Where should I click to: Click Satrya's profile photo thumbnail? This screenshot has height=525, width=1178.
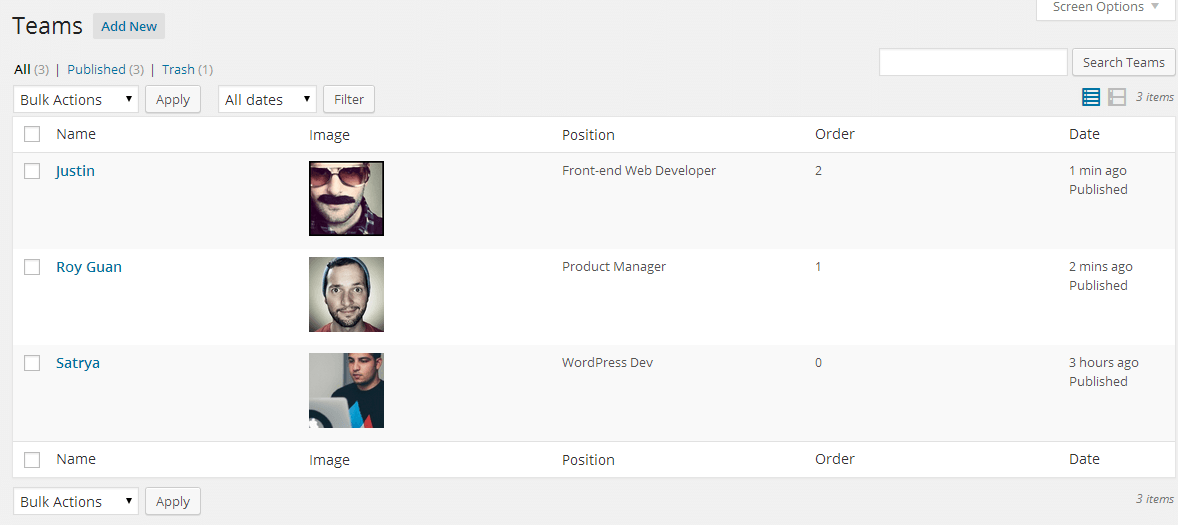click(x=346, y=391)
